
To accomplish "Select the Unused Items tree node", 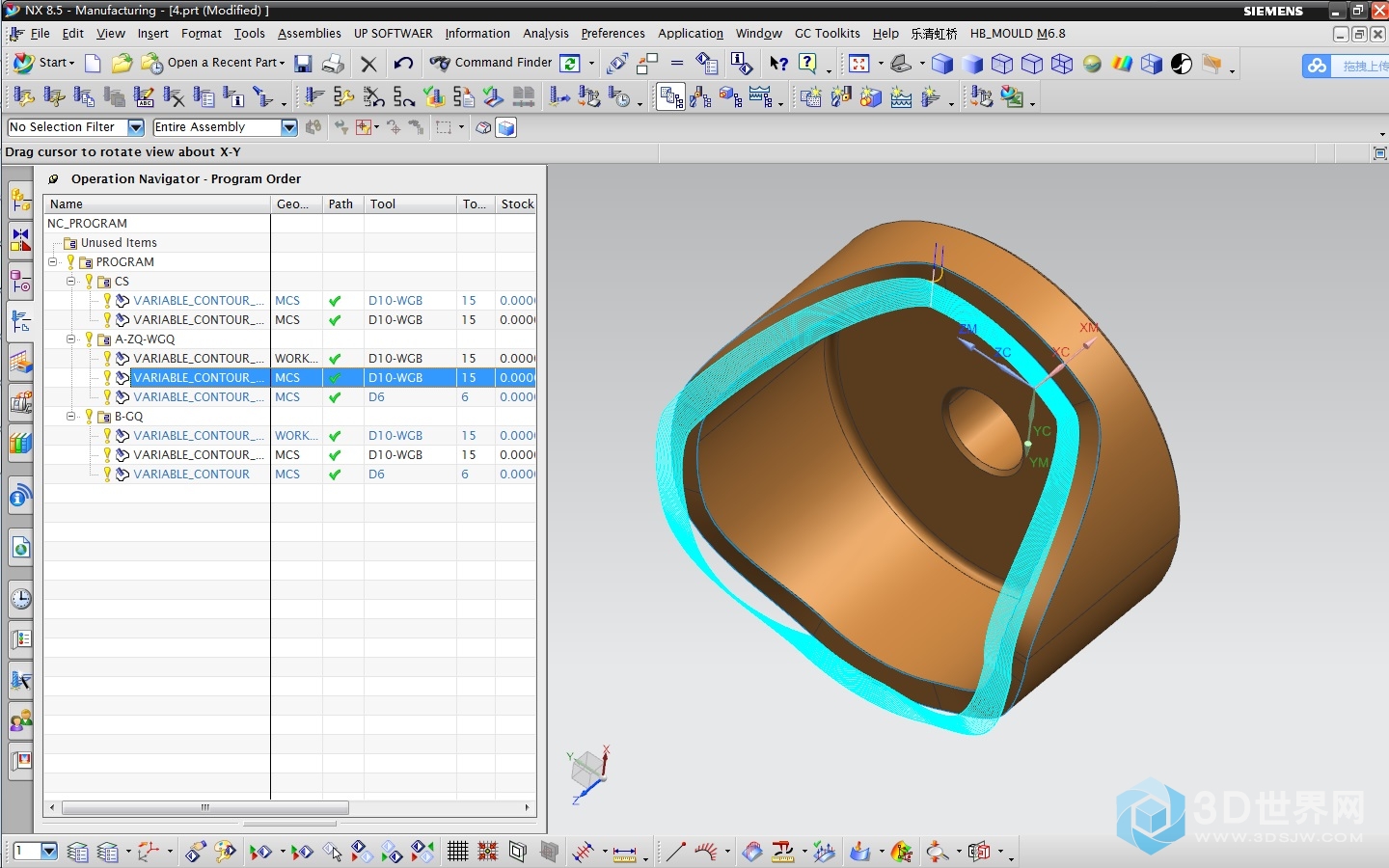I will pyautogui.click(x=119, y=243).
